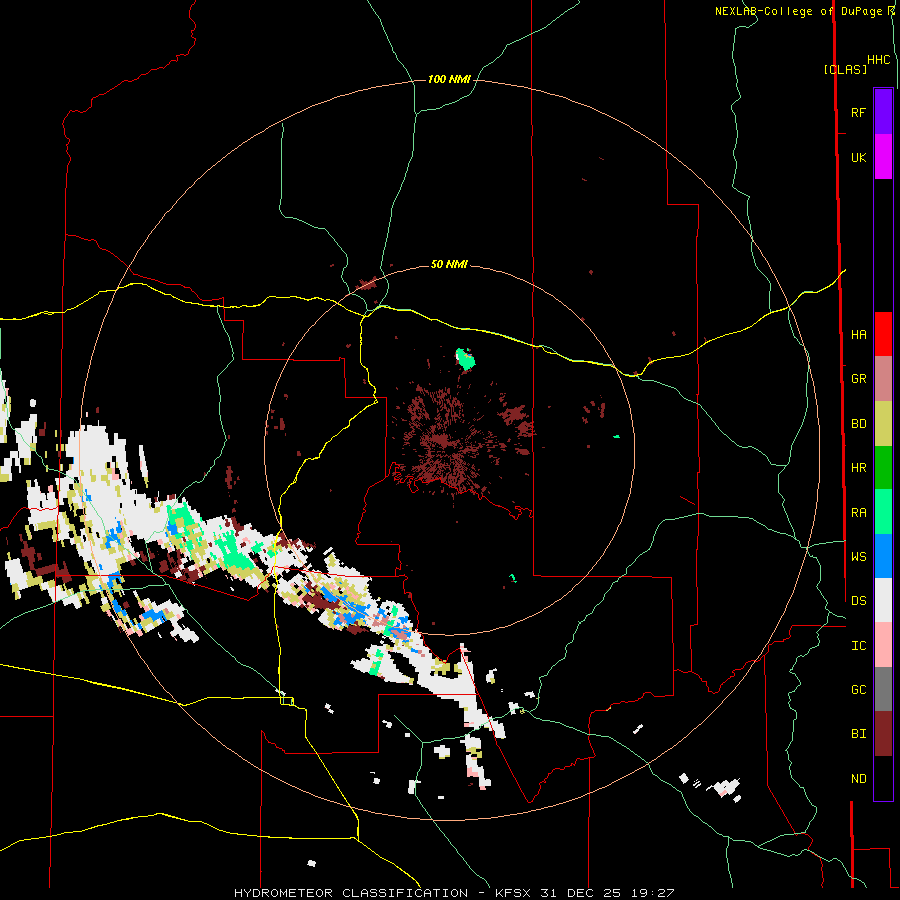Click the 50 NMI range ring label
The image size is (900, 900).
449,264
